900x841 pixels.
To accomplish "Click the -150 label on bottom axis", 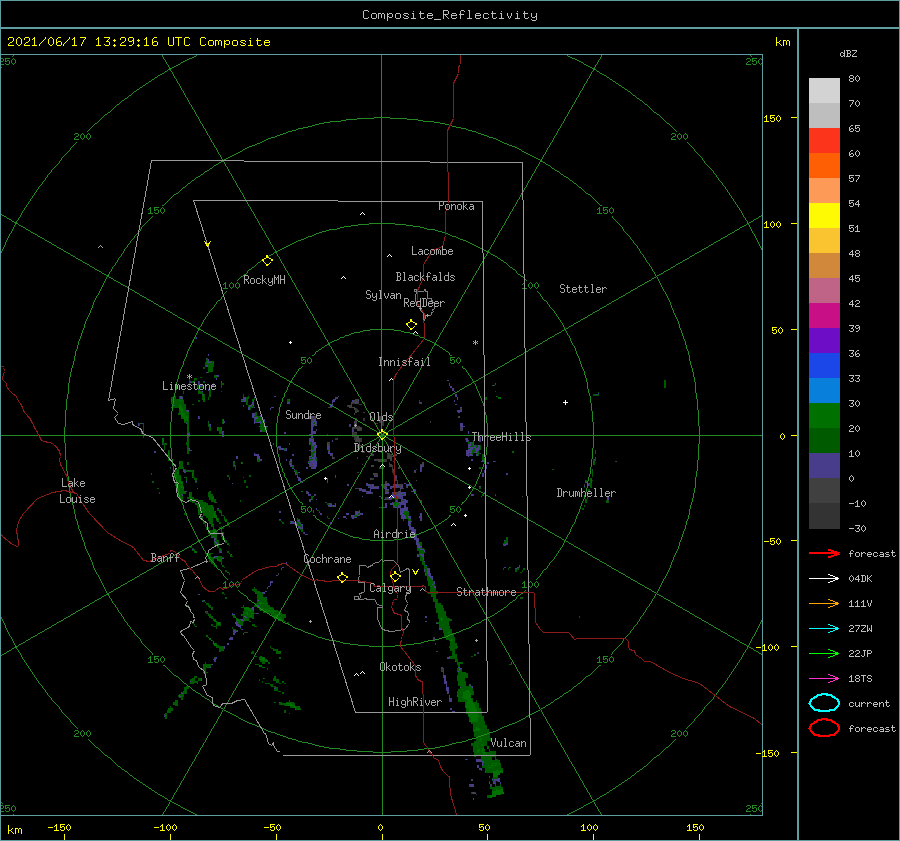I will [x=59, y=827].
